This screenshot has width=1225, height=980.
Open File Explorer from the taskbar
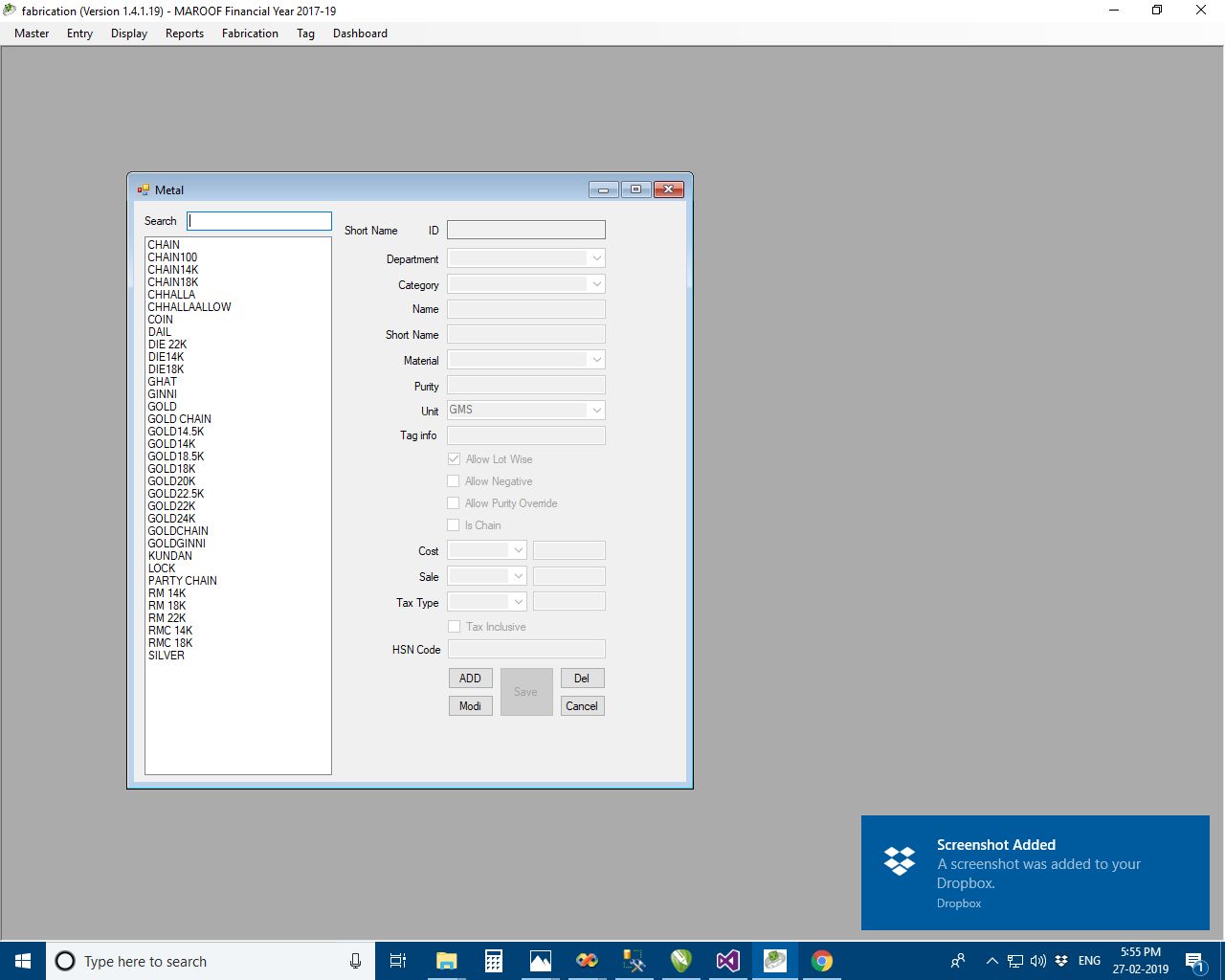pyautogui.click(x=446, y=961)
